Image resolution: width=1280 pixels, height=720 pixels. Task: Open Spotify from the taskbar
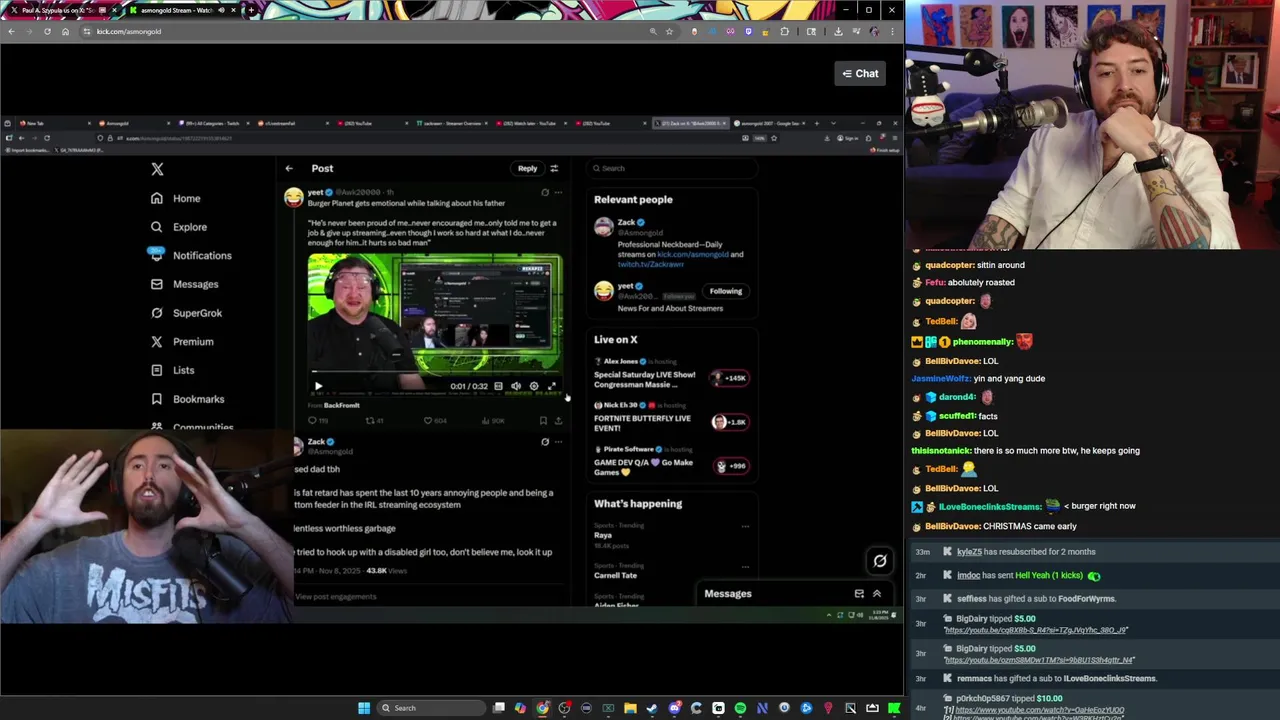740,708
